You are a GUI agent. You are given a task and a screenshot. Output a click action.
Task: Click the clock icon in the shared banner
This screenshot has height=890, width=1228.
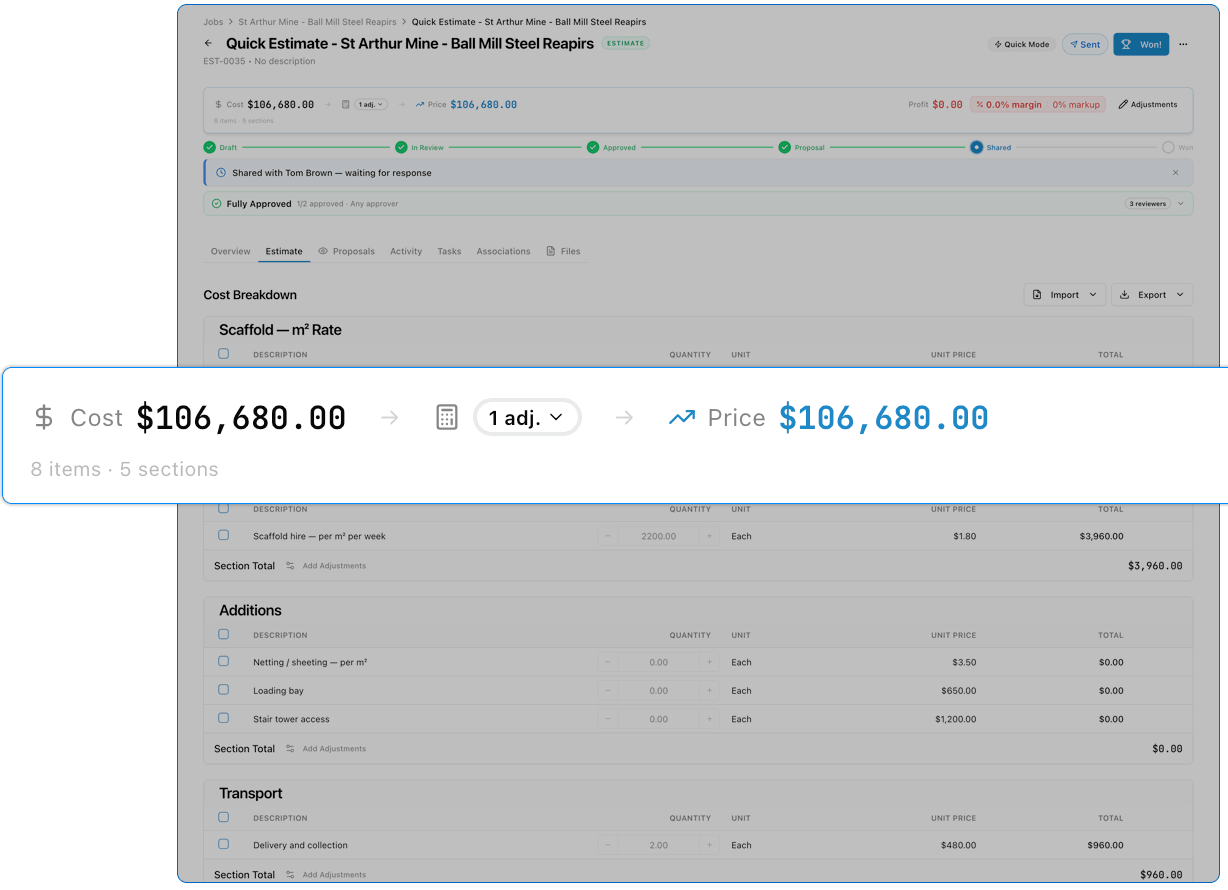click(x=220, y=172)
